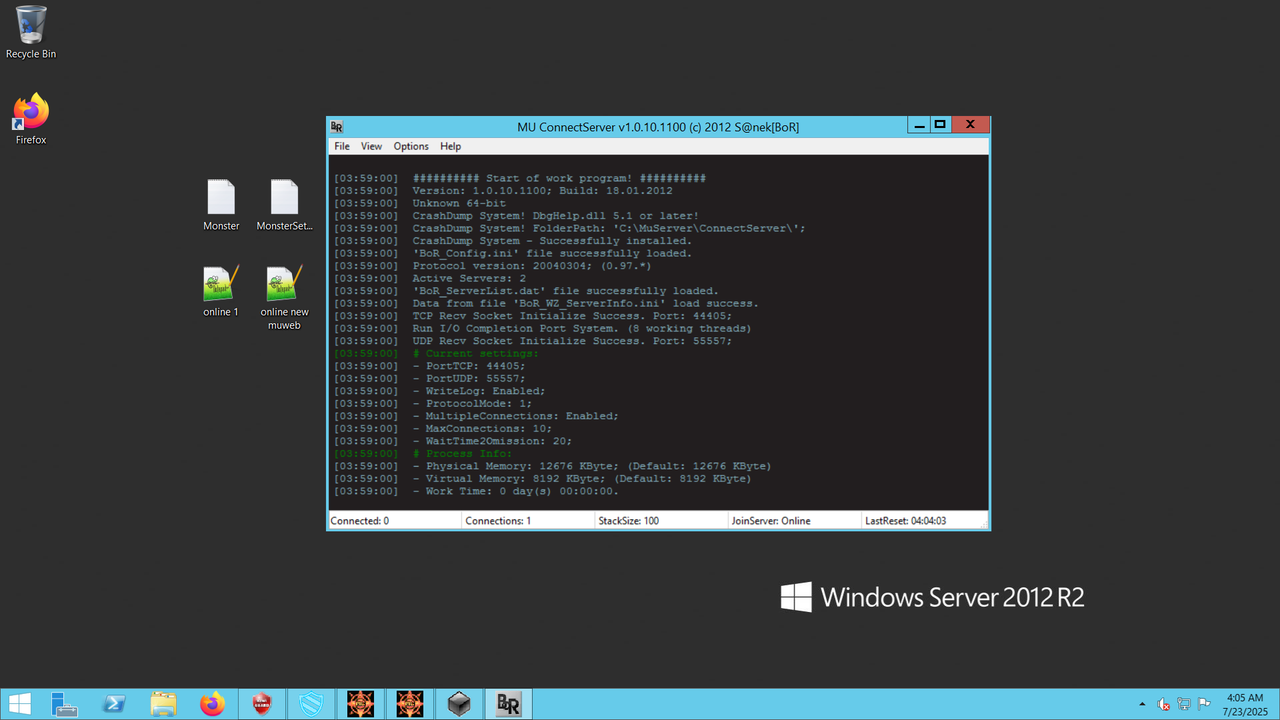Viewport: 1280px width, 720px height.
Task: Click the TCP Recv Socket Port 44405 line
Action: (533, 316)
